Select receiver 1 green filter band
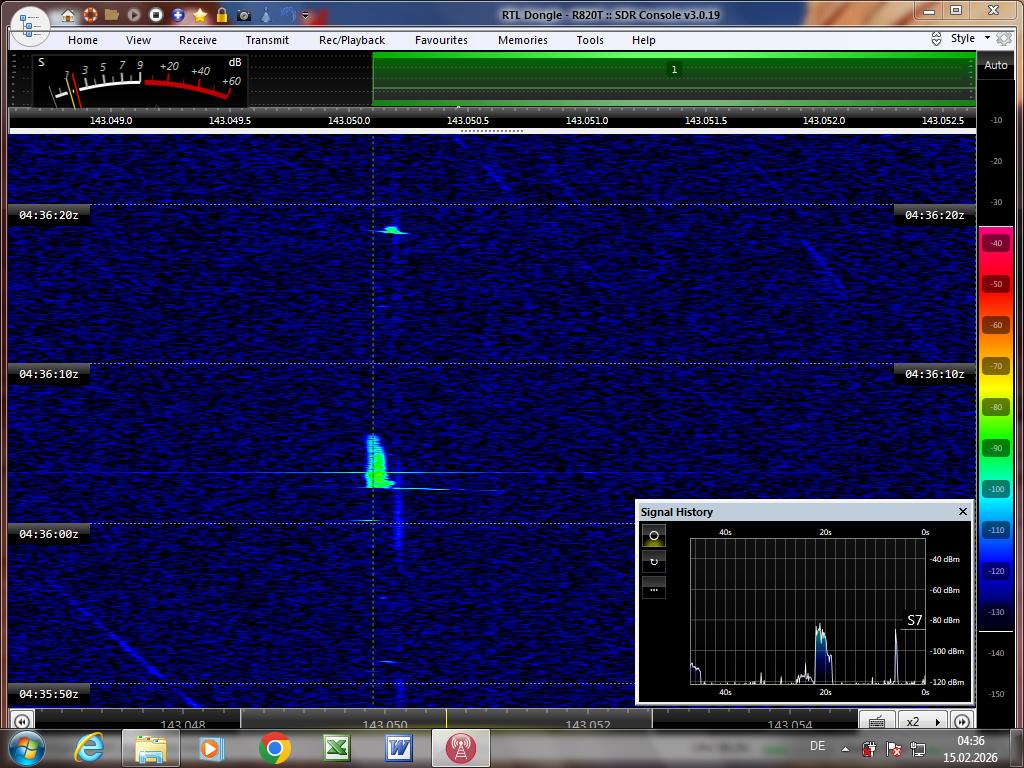This screenshot has height=768, width=1024. [x=674, y=78]
